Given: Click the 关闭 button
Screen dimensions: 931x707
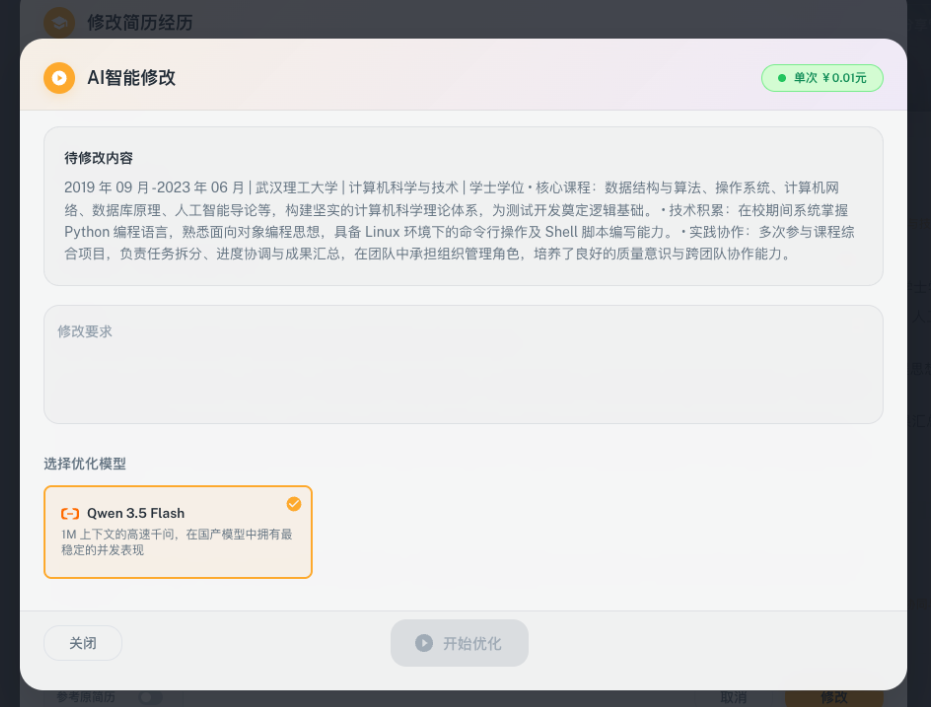Looking at the screenshot, I should tap(83, 643).
